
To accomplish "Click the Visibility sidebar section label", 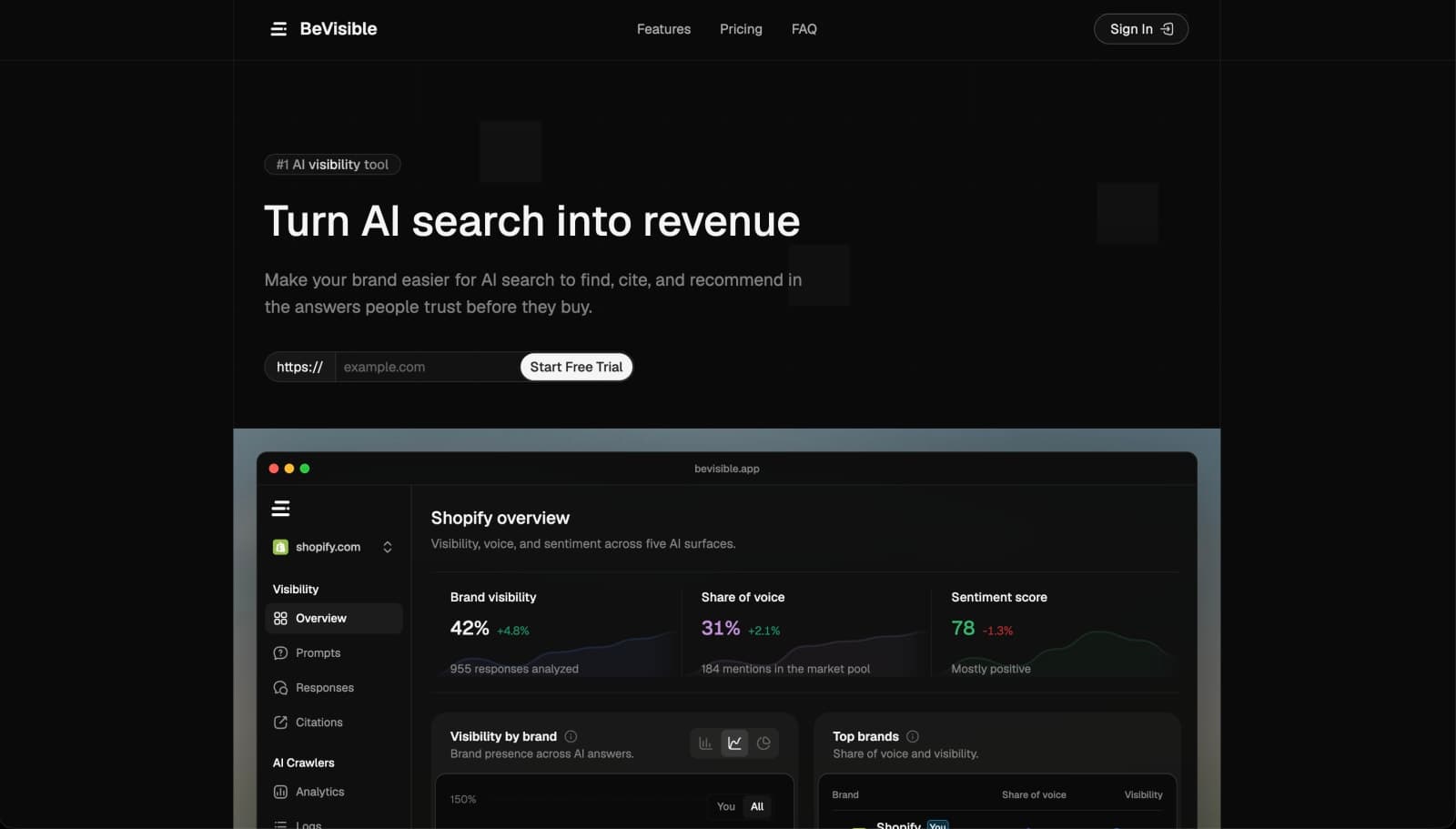I will coord(296,590).
